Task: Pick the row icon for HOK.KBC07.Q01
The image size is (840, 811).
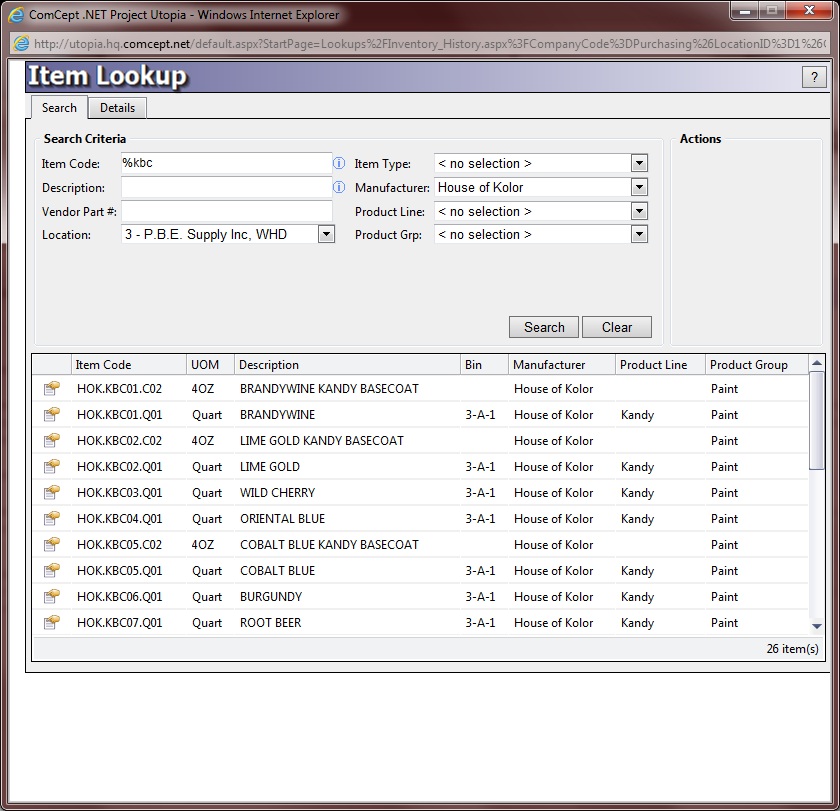Action: (x=51, y=623)
